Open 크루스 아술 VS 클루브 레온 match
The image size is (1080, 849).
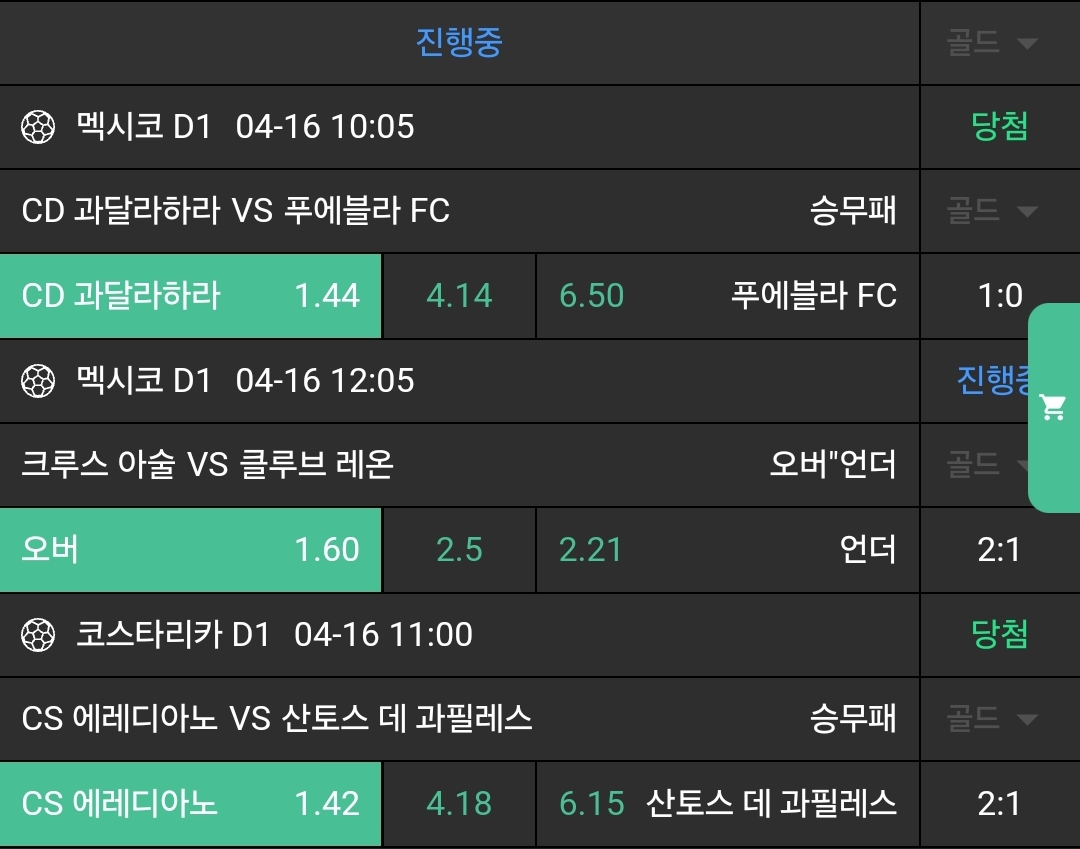[207, 465]
